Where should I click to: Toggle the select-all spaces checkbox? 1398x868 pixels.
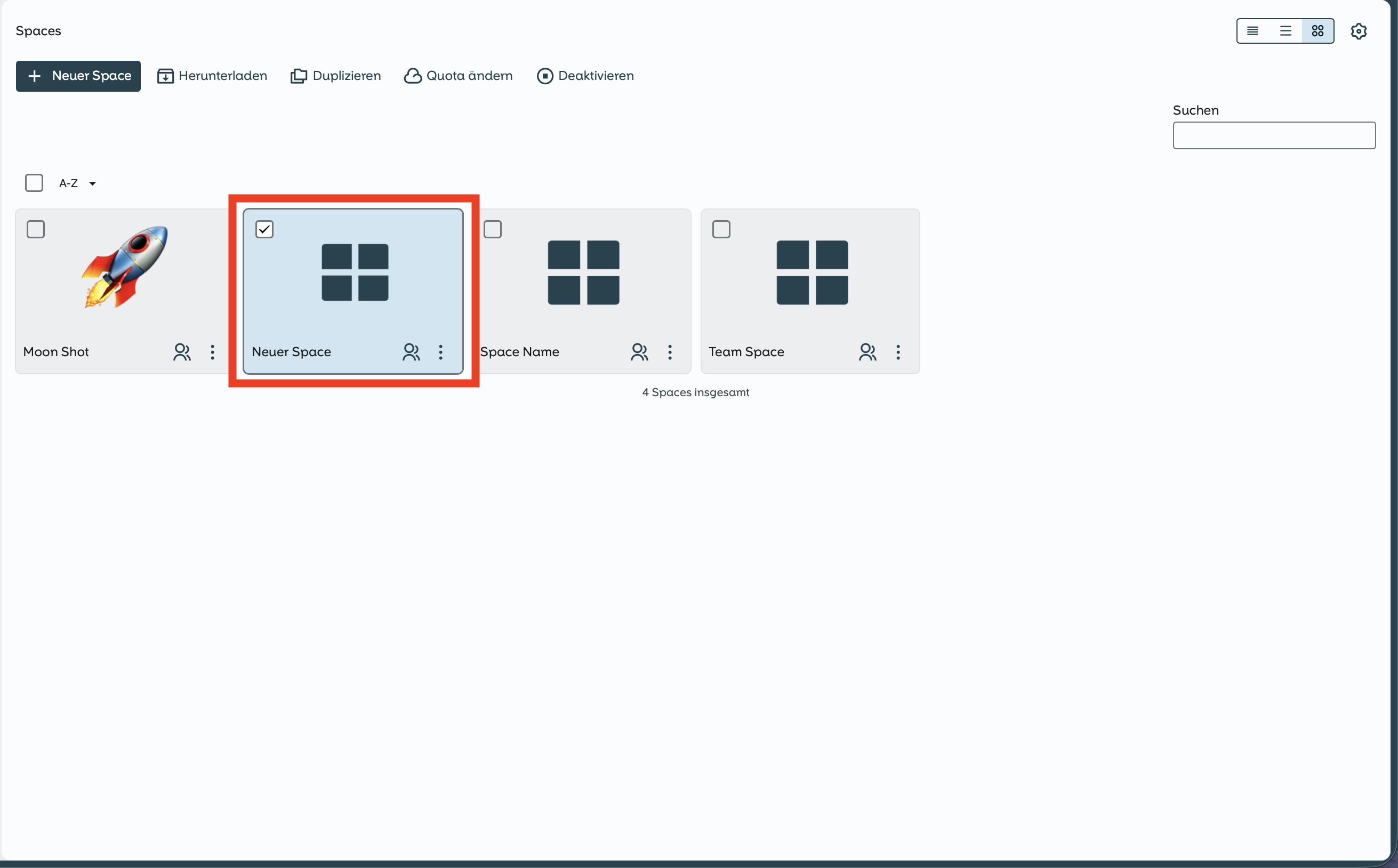point(34,183)
